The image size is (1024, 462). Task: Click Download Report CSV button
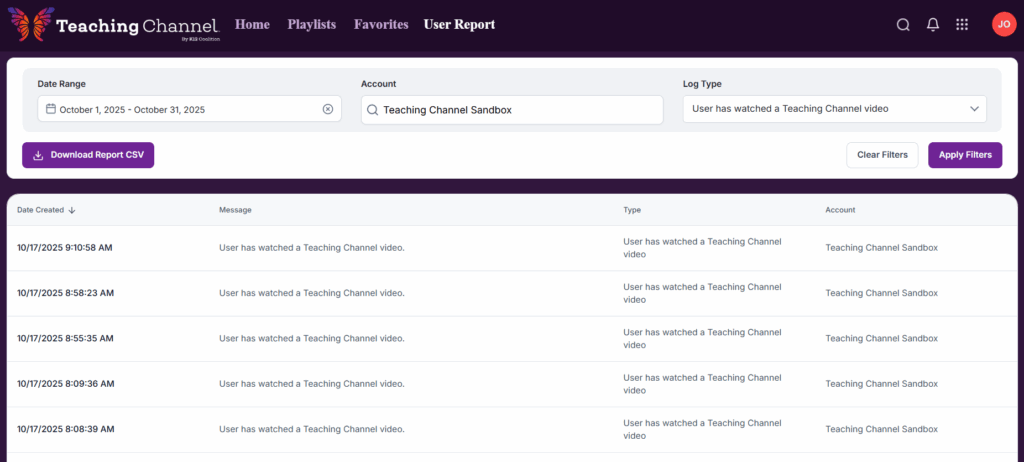[x=88, y=156]
